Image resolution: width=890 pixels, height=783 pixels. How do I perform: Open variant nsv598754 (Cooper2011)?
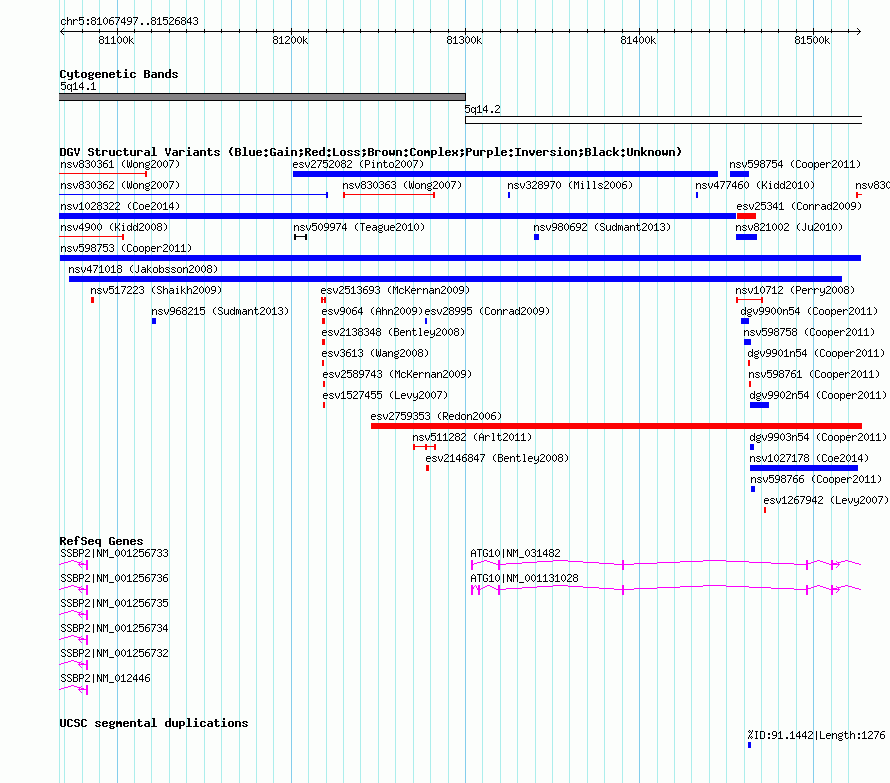point(795,164)
